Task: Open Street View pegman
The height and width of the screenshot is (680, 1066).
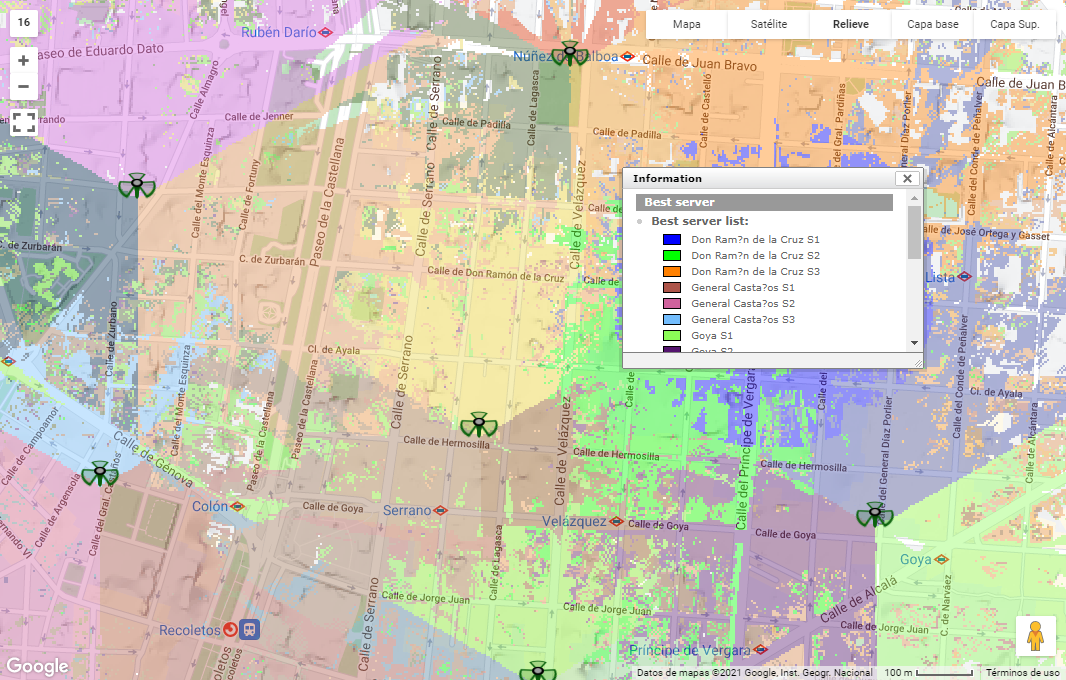Action: [1035, 636]
